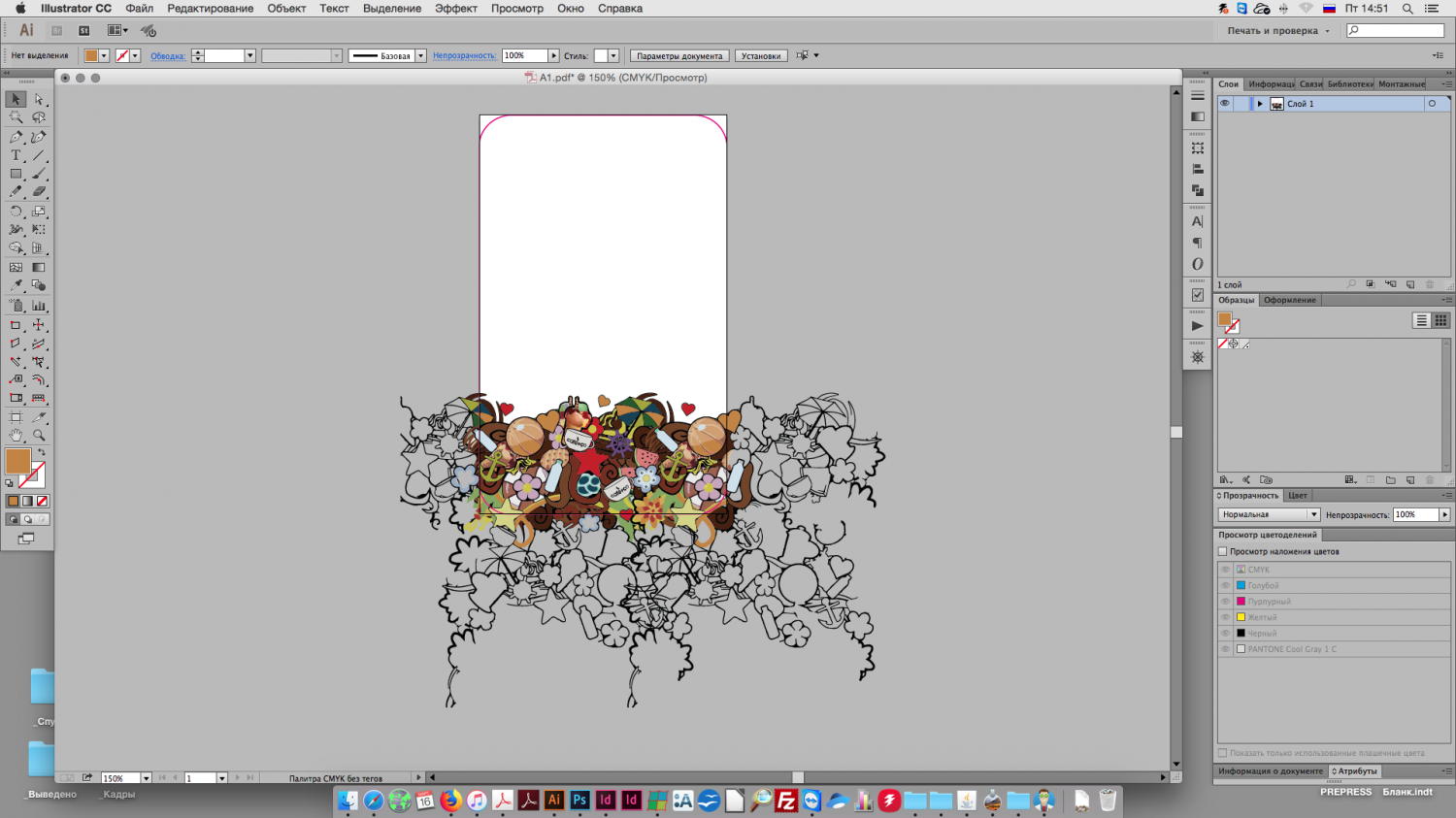Open the Эффект menu
The width and height of the screenshot is (1456, 818).
pos(455,9)
